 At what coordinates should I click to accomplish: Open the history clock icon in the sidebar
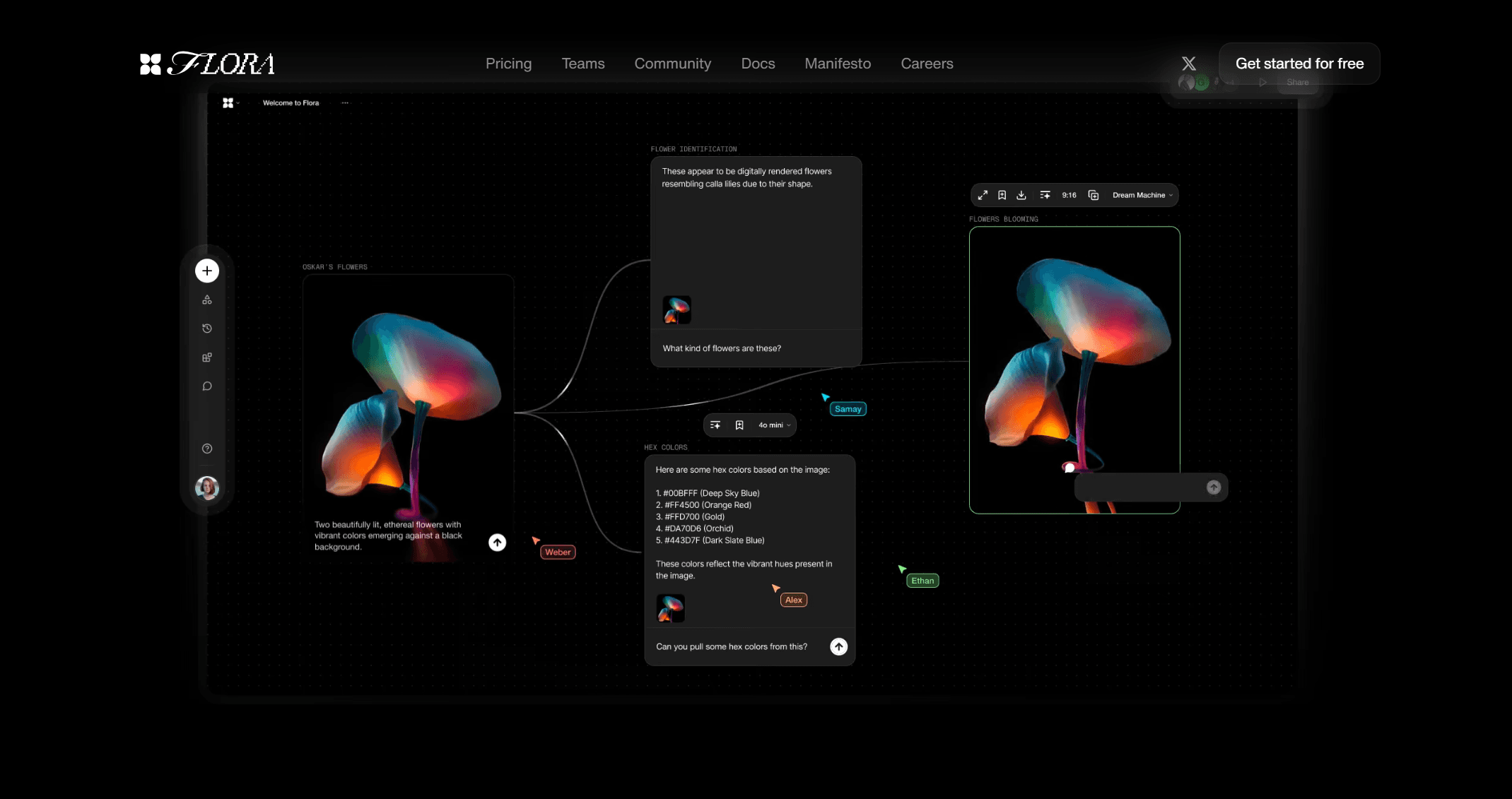click(207, 329)
